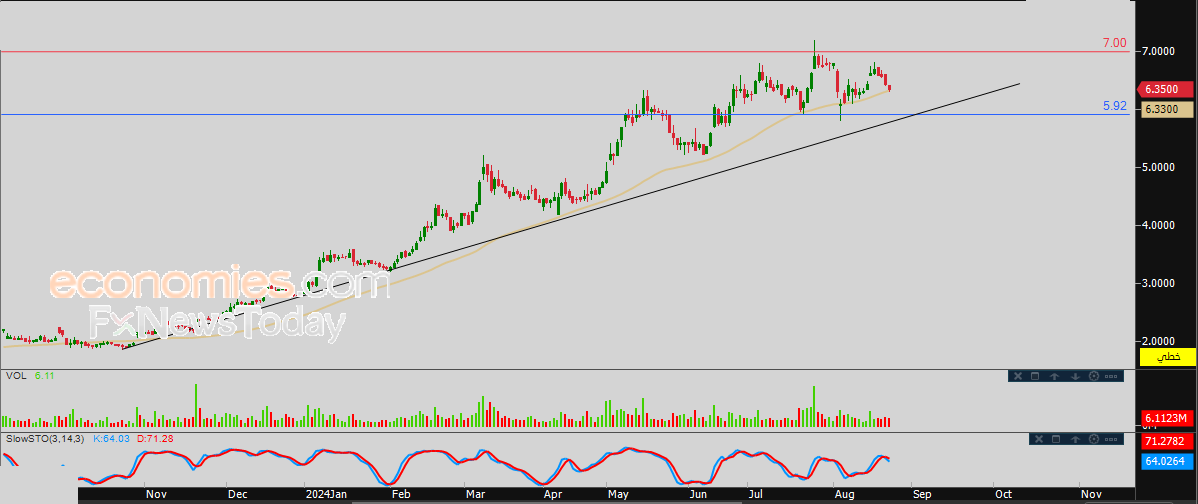The image size is (1198, 504).
Task: Click the Nov label at the timeline end
Action: (x=1090, y=495)
